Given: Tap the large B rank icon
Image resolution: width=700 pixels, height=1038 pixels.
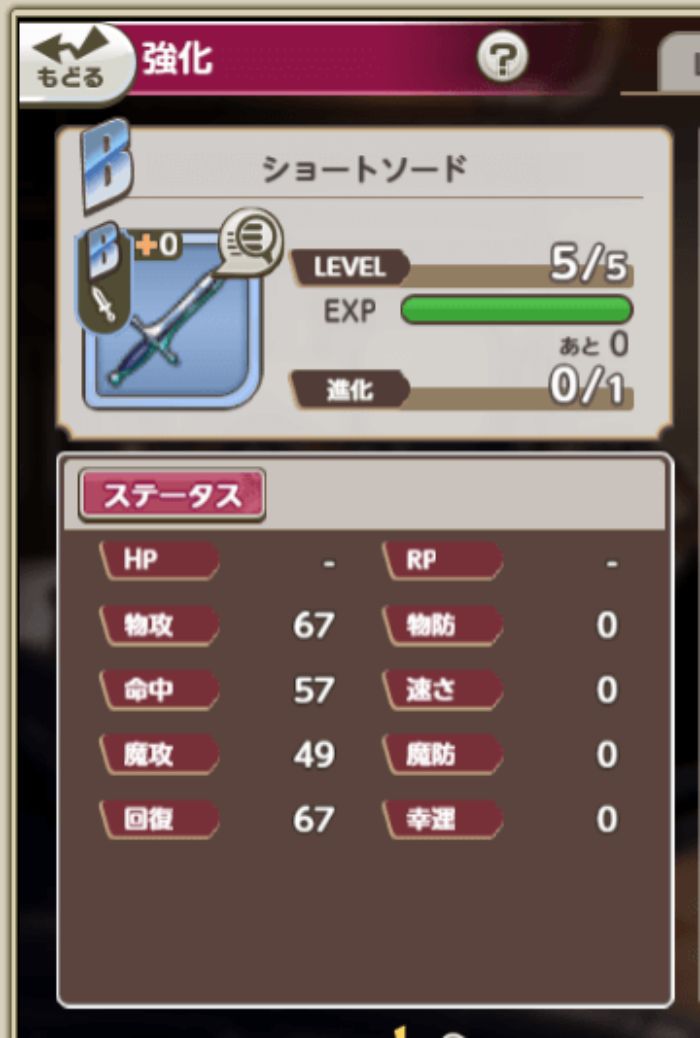Looking at the screenshot, I should click(106, 164).
